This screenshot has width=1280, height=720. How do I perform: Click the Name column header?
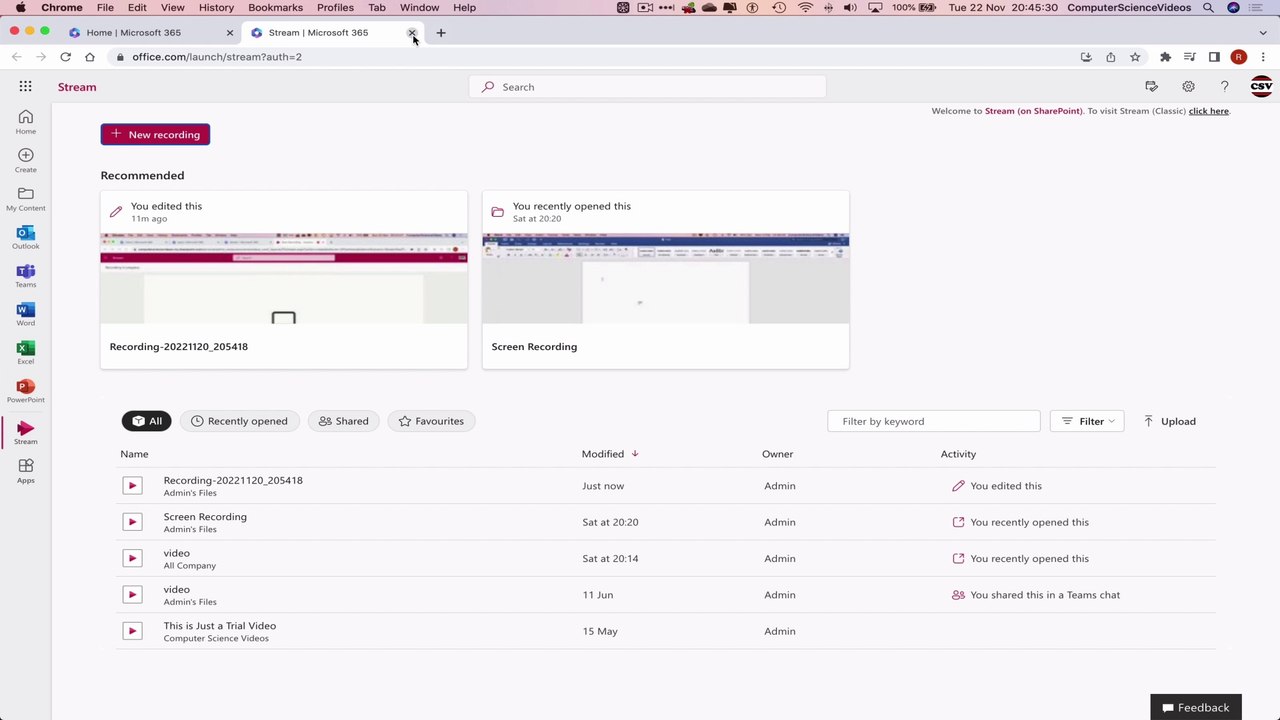pyautogui.click(x=134, y=454)
